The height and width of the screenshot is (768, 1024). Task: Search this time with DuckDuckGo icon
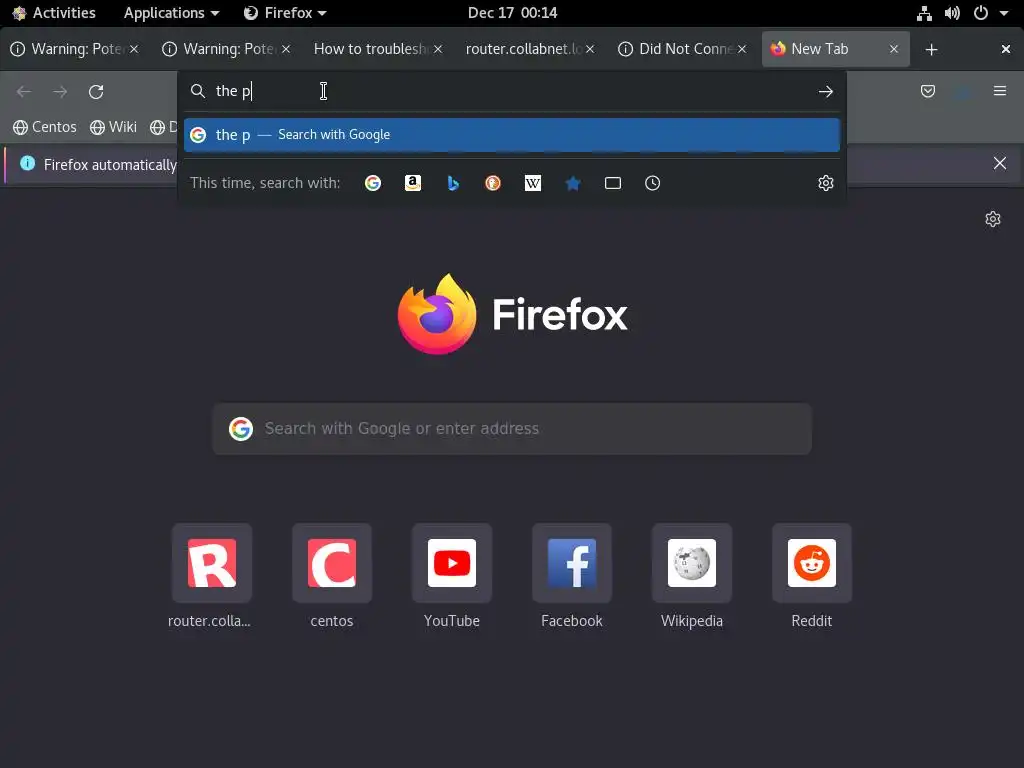[493, 183]
